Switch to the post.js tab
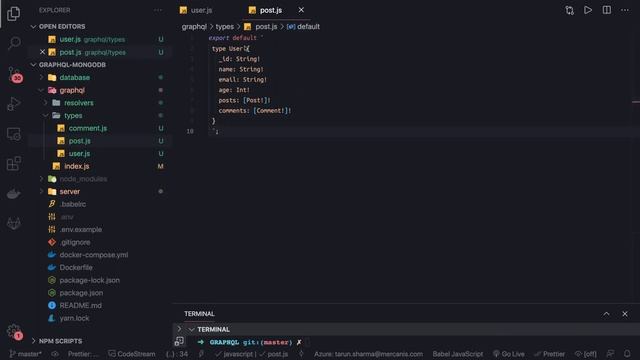Screen dimensions: 640x360 point(271,10)
